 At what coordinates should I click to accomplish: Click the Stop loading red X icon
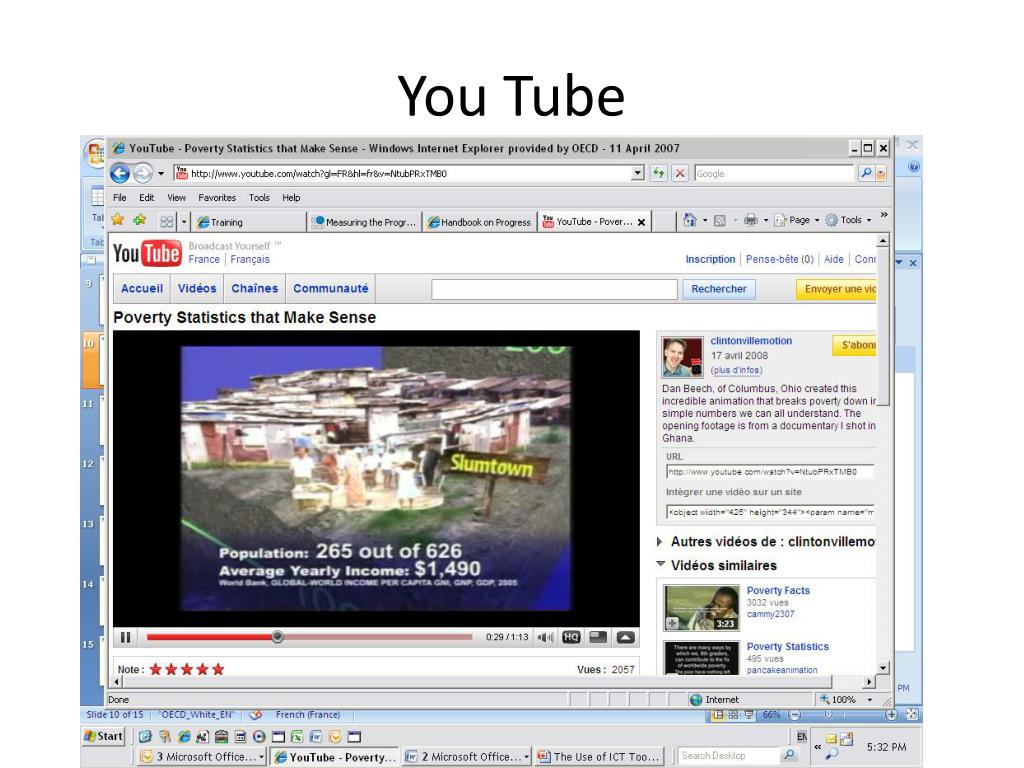point(680,173)
